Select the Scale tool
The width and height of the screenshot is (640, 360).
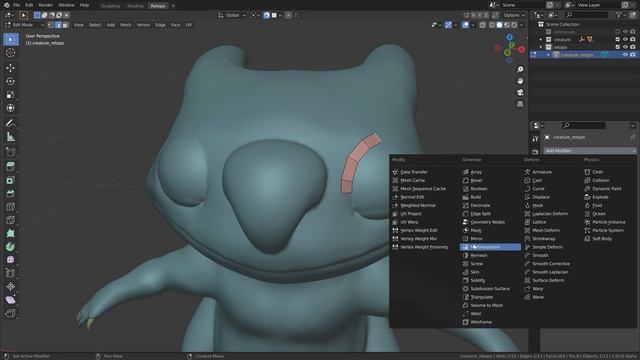(11, 95)
